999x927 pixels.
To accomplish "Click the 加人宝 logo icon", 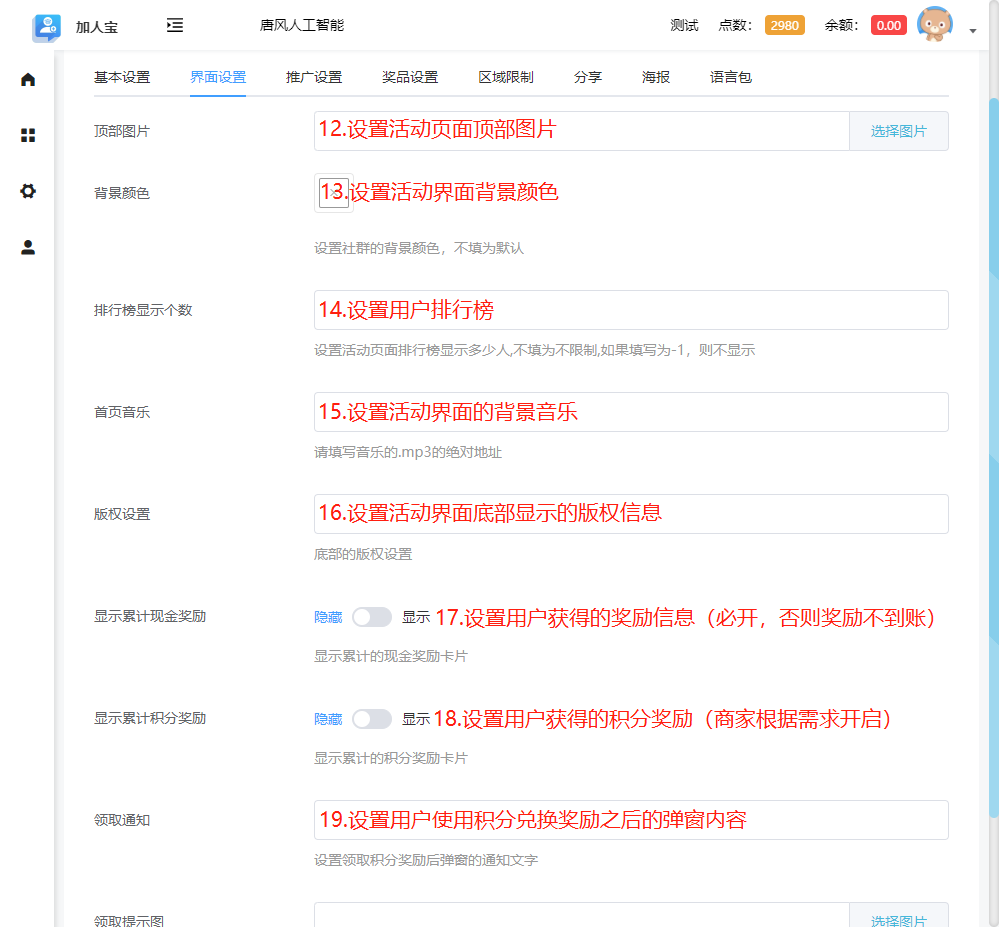I will pos(47,27).
